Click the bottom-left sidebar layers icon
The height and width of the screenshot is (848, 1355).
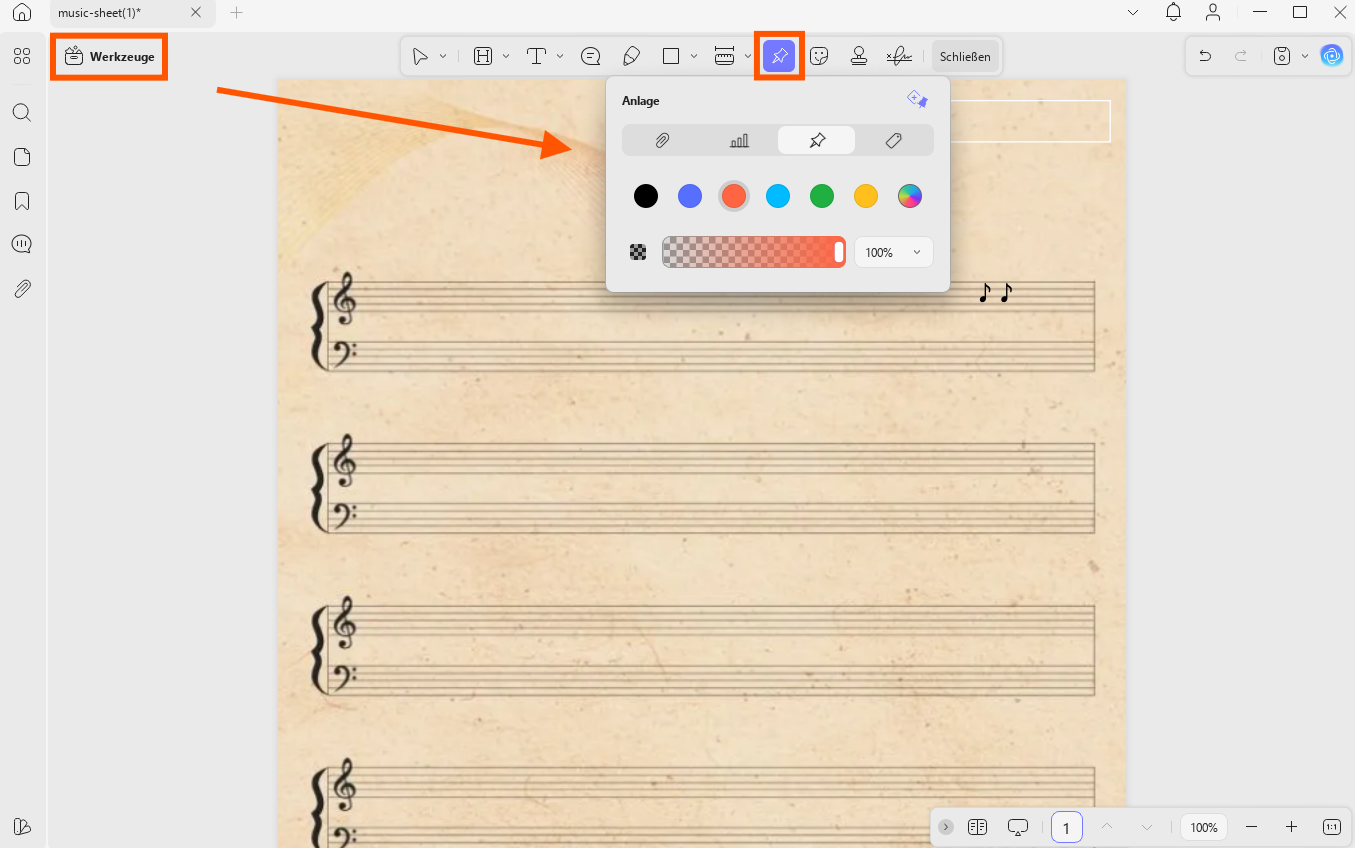22,826
